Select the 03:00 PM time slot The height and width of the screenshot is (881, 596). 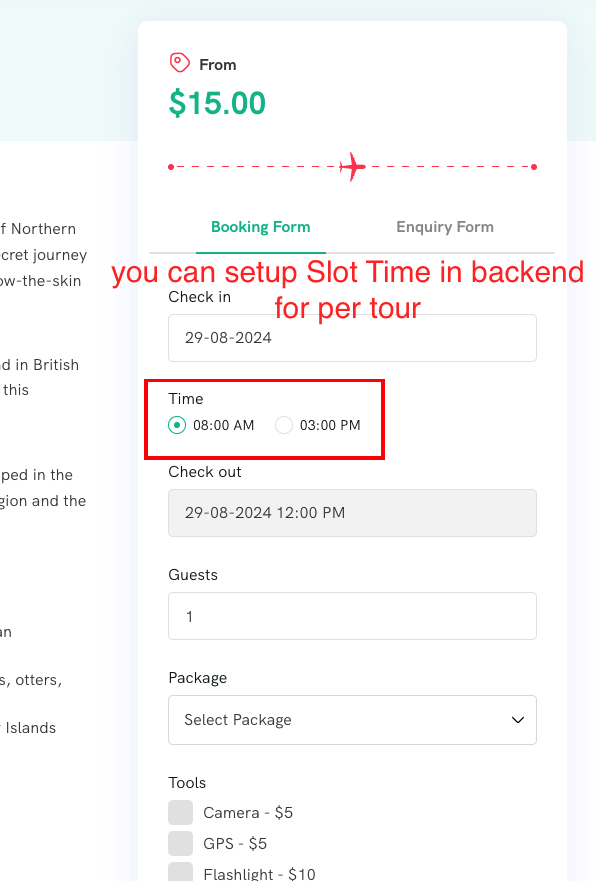pyautogui.click(x=284, y=425)
